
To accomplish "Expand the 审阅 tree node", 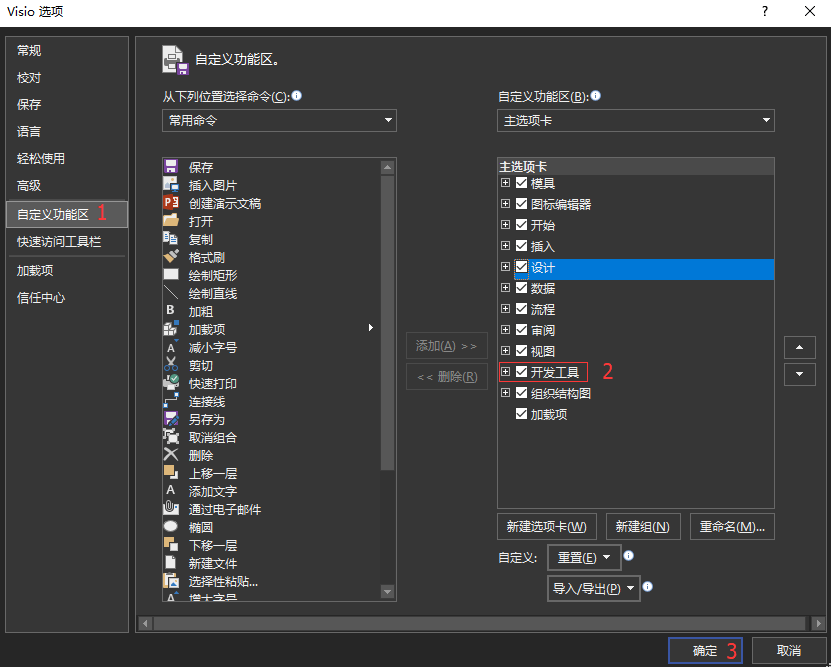I will (506, 330).
